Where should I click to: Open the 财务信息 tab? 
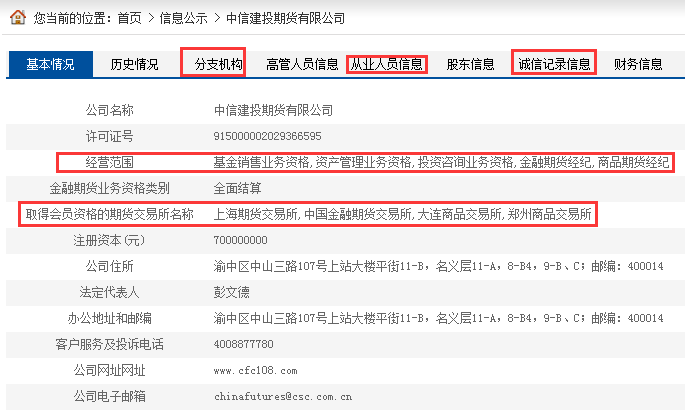tap(638, 64)
